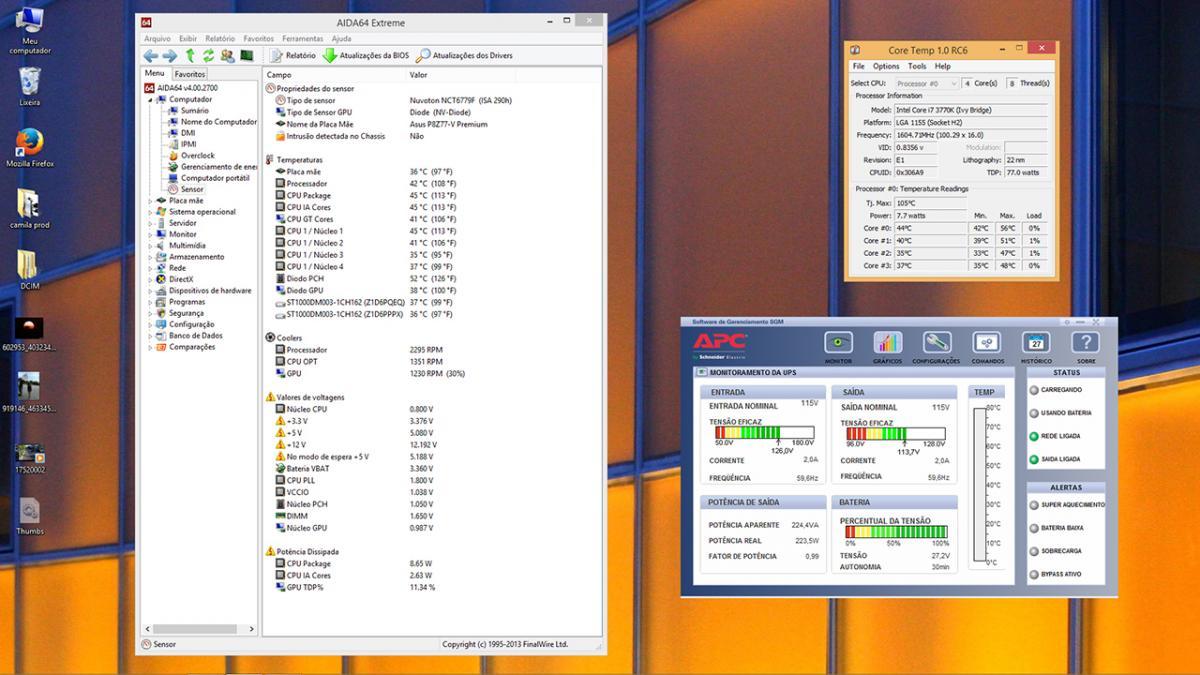Open the Ferramentas menu in AIDA64

(x=302, y=39)
